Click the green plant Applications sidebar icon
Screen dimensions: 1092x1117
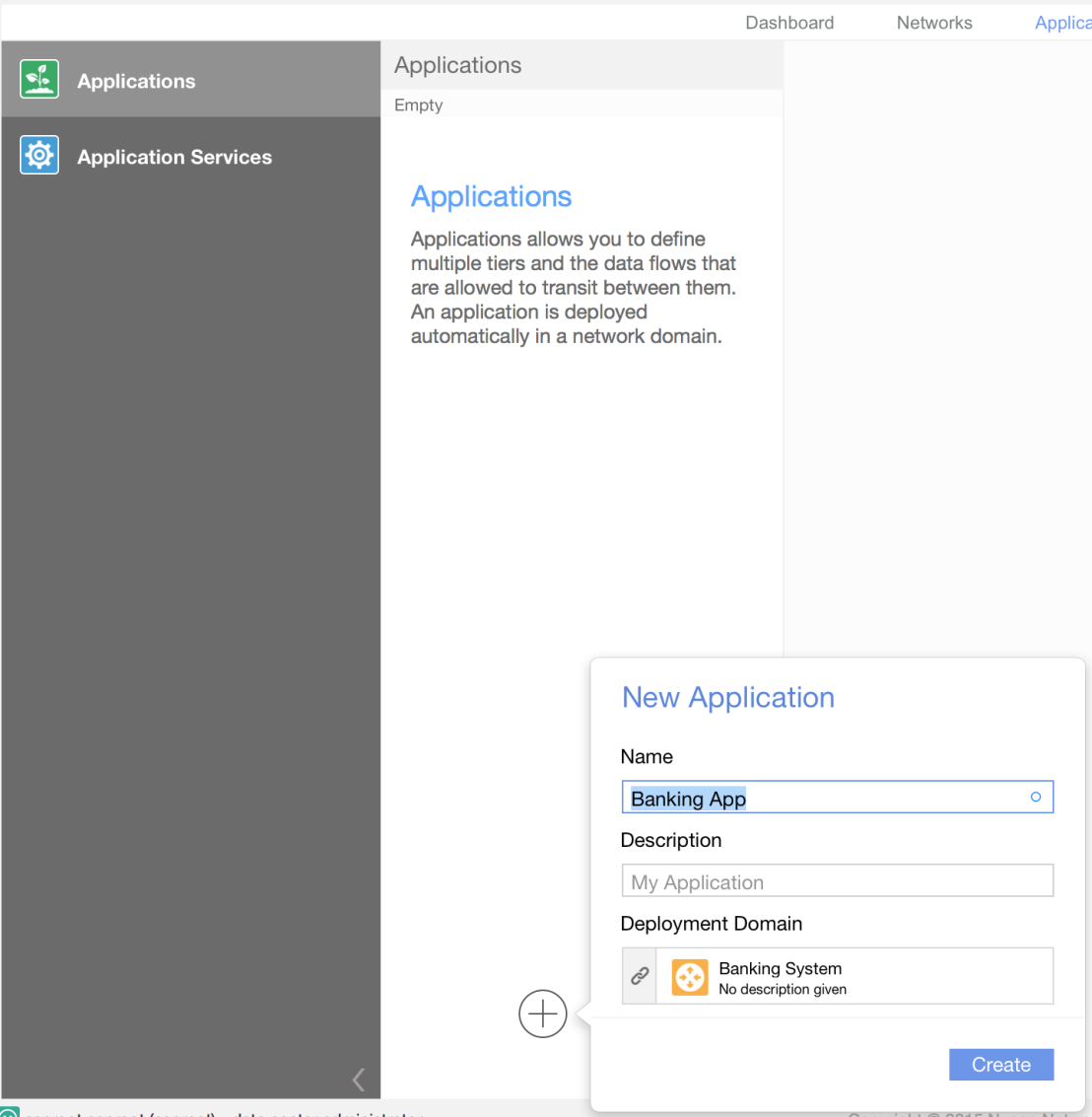point(39,80)
